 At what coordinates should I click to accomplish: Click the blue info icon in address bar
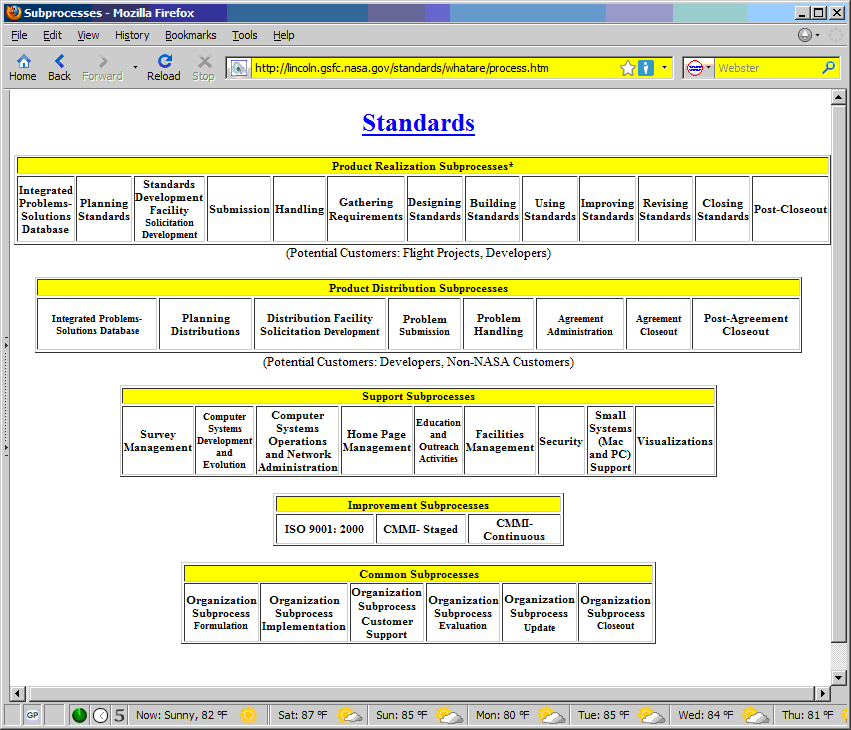point(646,68)
